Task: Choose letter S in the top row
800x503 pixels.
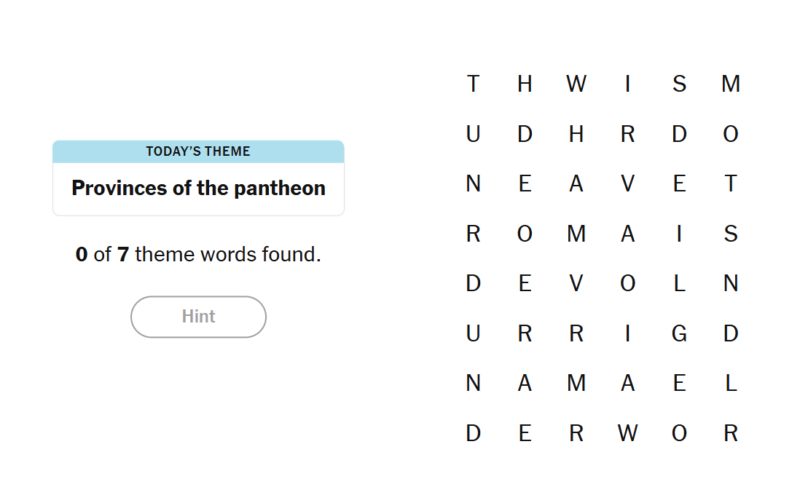Action: point(679,85)
